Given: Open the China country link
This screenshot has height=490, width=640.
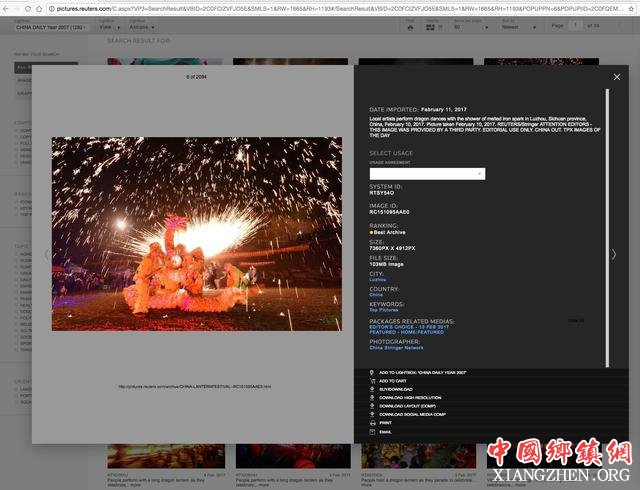Looking at the screenshot, I should [376, 295].
